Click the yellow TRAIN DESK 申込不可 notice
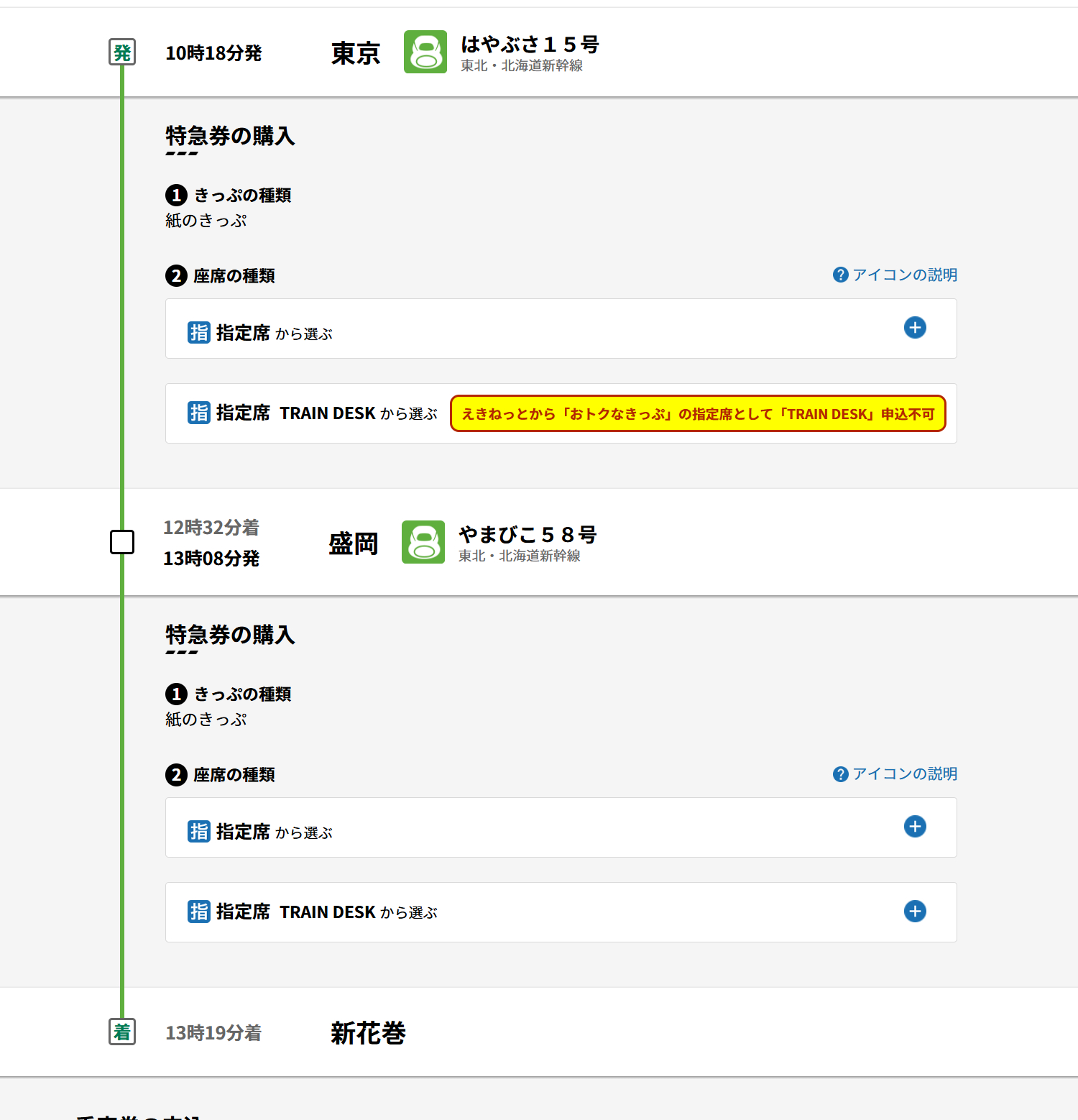 click(x=697, y=414)
